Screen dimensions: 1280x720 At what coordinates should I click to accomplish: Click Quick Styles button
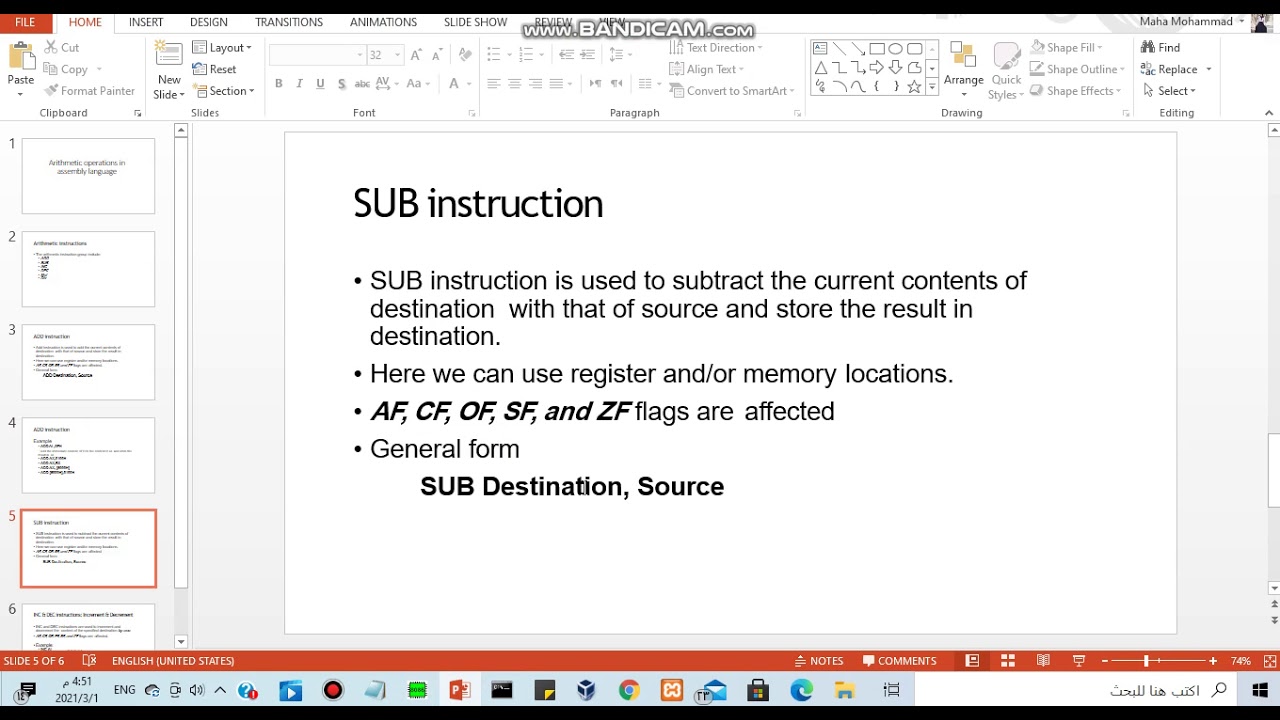point(1006,70)
